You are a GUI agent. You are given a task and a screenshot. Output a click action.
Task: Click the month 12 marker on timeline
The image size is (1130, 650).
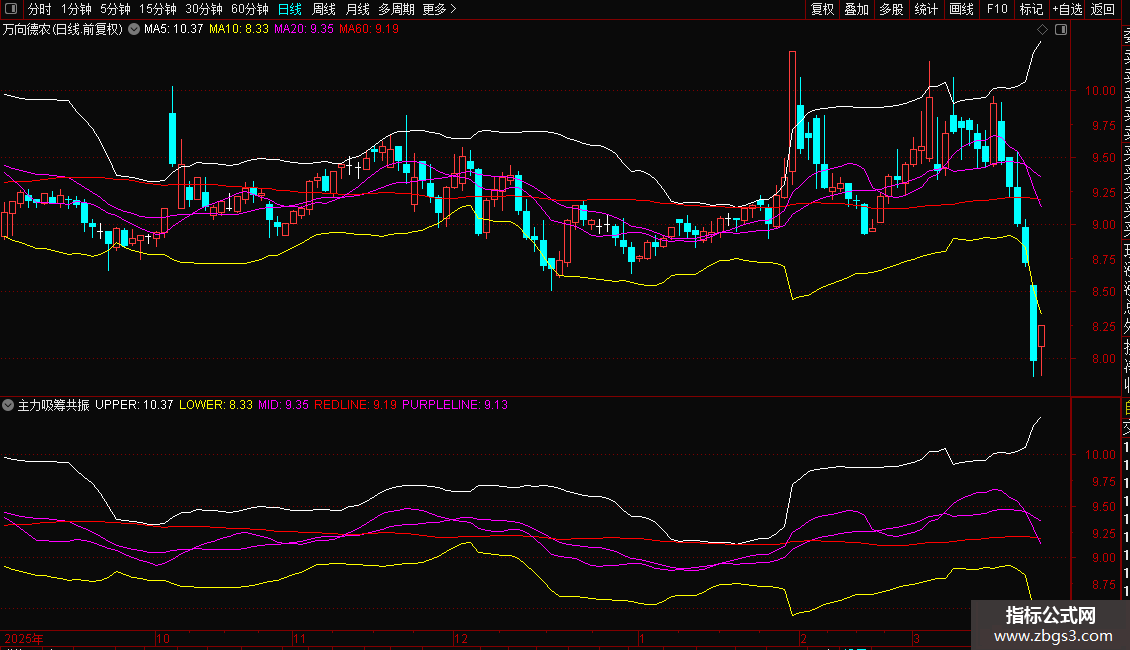(x=461, y=638)
